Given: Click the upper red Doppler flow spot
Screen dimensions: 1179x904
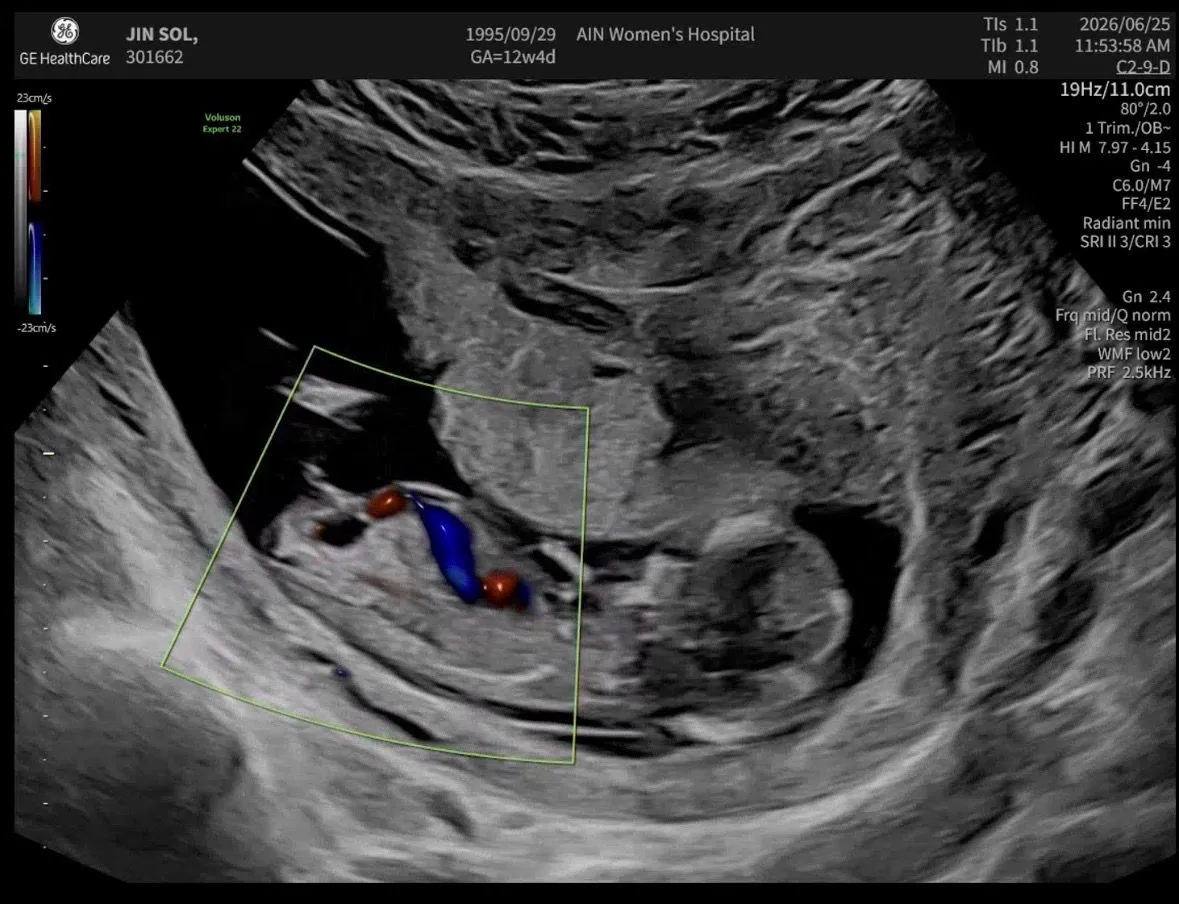Looking at the screenshot, I should click(387, 504).
